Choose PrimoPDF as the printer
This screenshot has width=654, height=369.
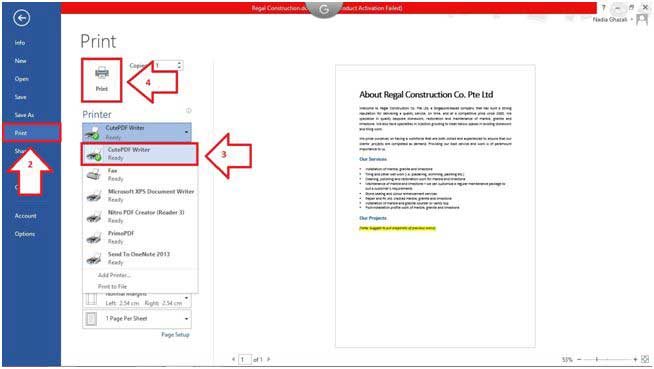pos(139,237)
